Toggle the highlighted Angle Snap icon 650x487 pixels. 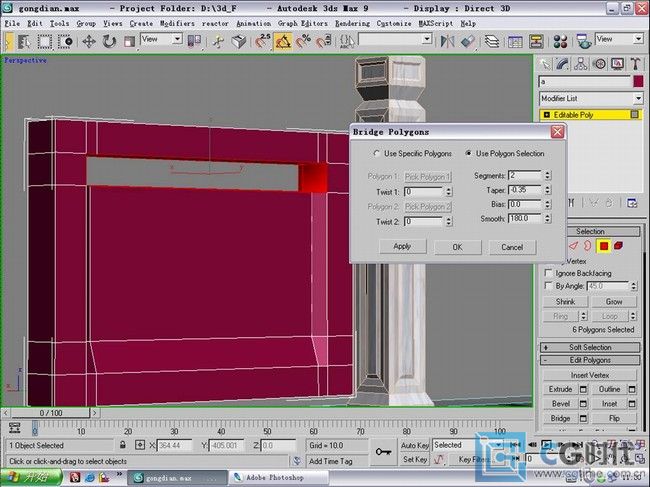point(283,41)
